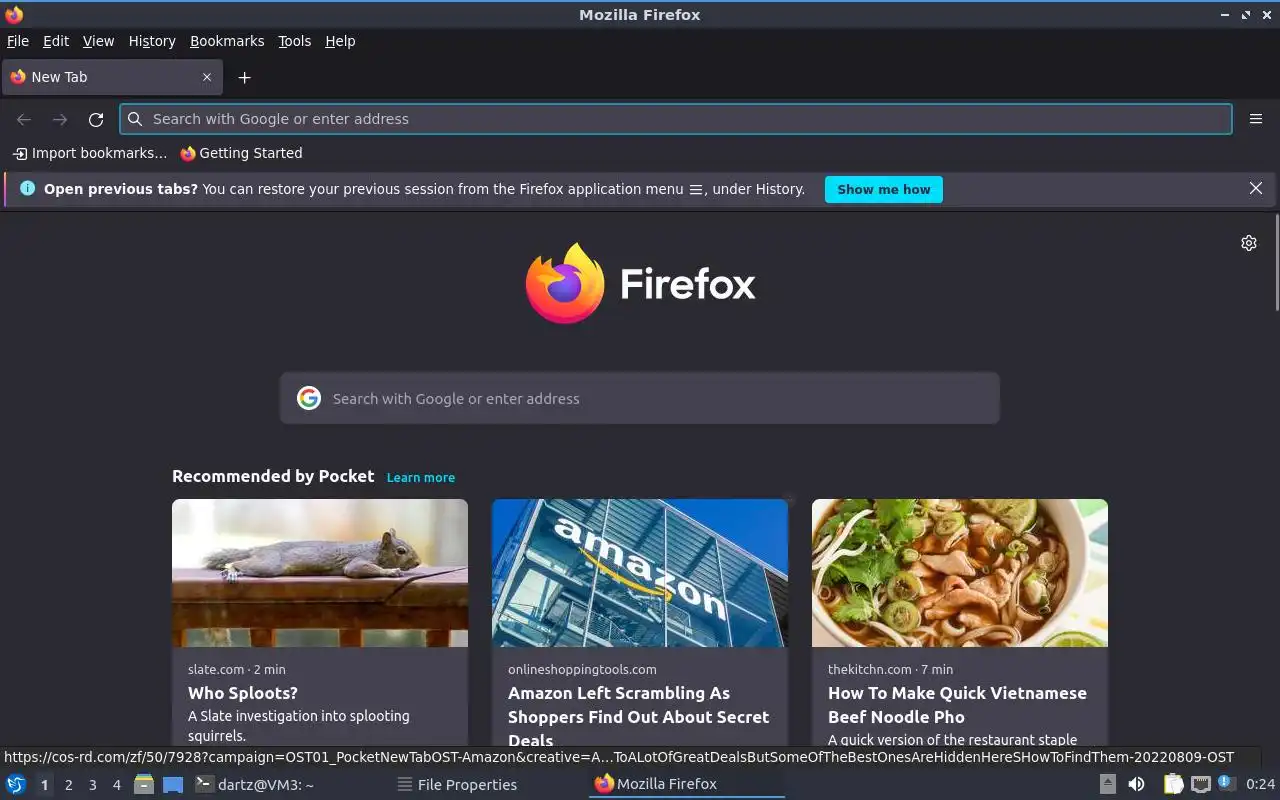Image resolution: width=1280 pixels, height=800 pixels.
Task: Click the onlineshoppingtools.com source label
Action: pyautogui.click(x=582, y=669)
